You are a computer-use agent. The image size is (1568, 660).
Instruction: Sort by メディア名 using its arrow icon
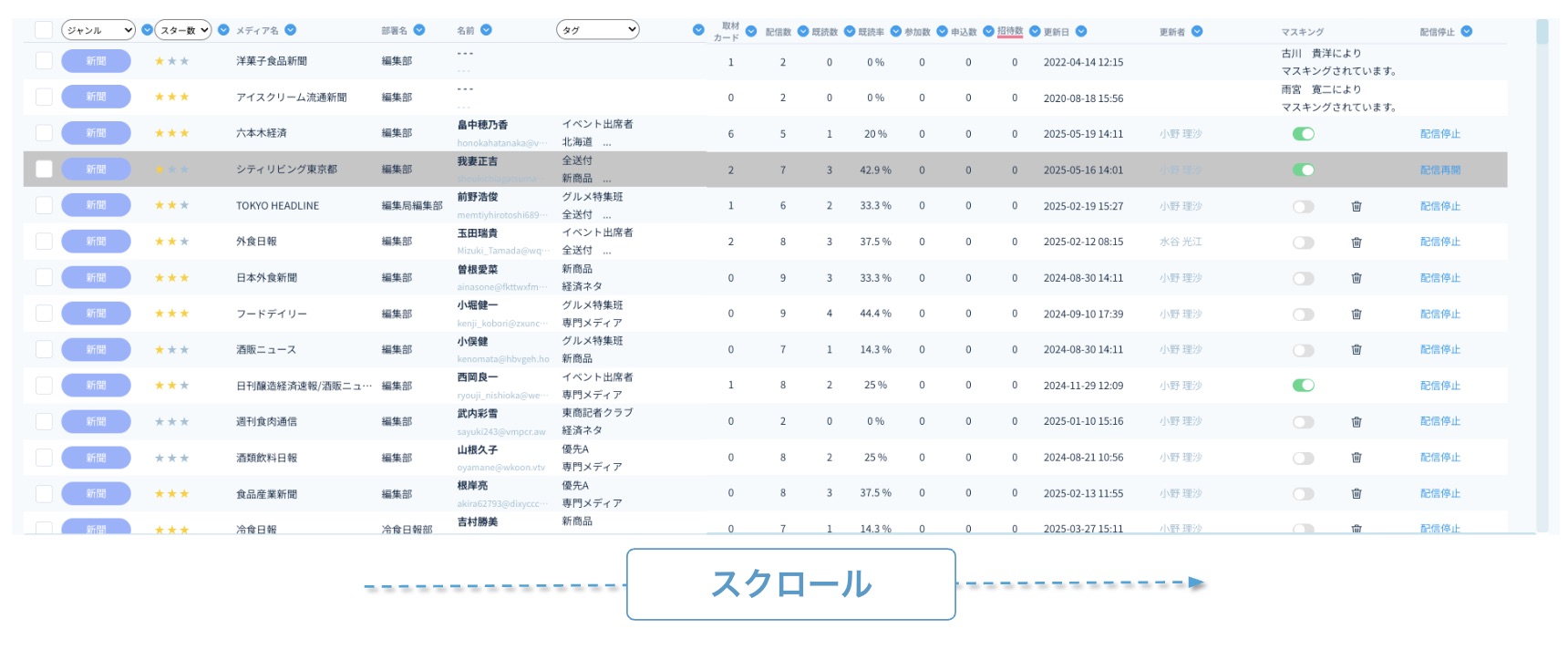click(x=290, y=30)
